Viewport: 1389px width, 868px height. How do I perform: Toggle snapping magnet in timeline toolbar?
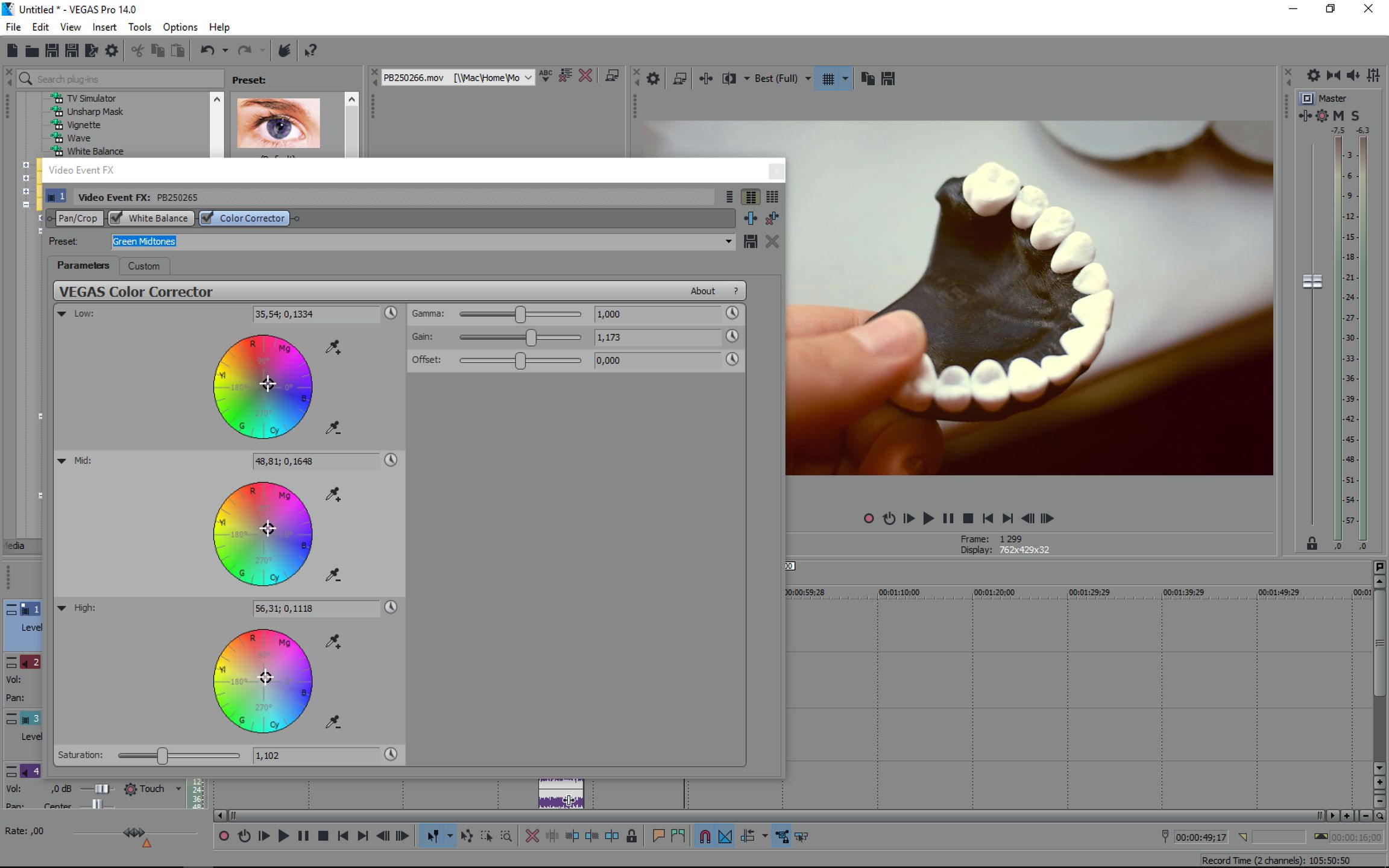coord(704,836)
